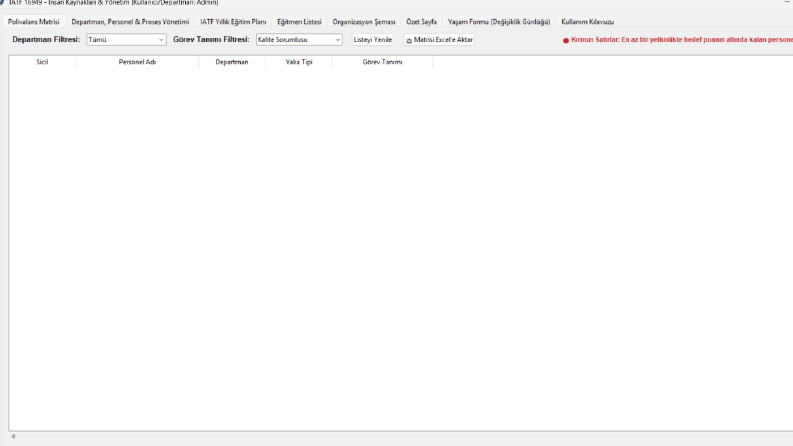Image resolution: width=793 pixels, height=446 pixels.
Task: Click the Kırmızı Satırlar legend text
Action: [682, 39]
